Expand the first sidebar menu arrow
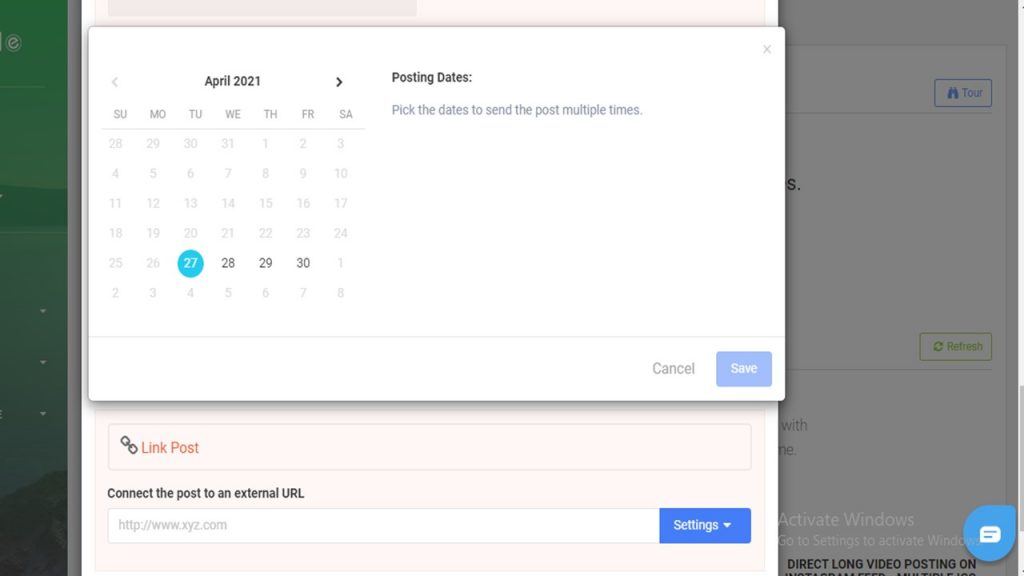Image resolution: width=1024 pixels, height=576 pixels. click(x=43, y=311)
